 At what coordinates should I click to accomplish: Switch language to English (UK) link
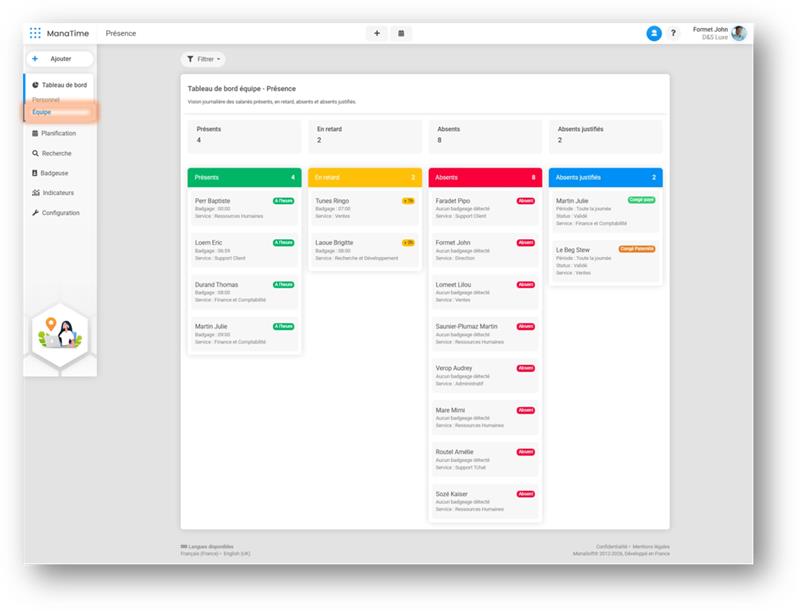[x=237, y=553]
